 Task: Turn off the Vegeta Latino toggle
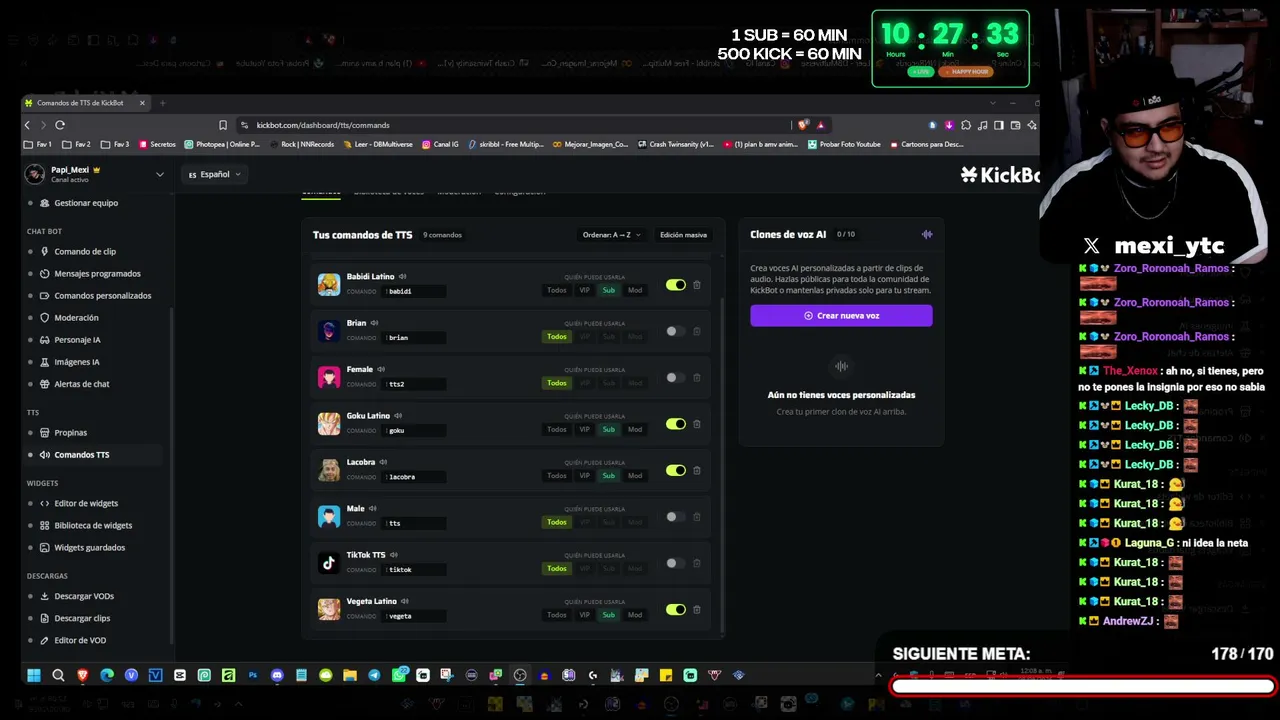click(x=675, y=610)
